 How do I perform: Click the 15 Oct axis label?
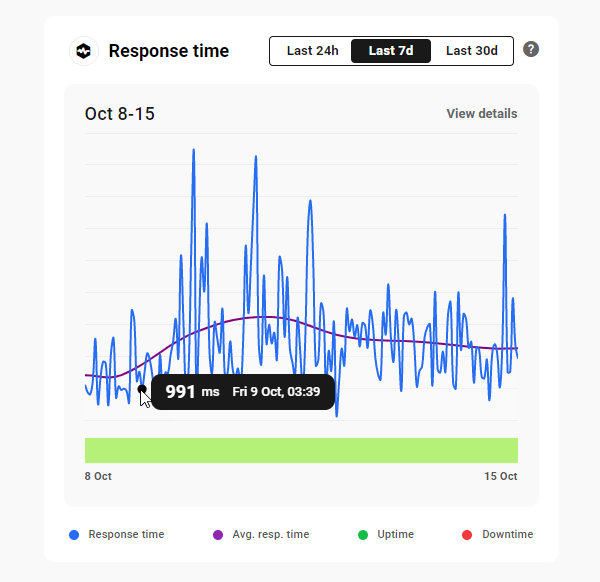pos(501,476)
